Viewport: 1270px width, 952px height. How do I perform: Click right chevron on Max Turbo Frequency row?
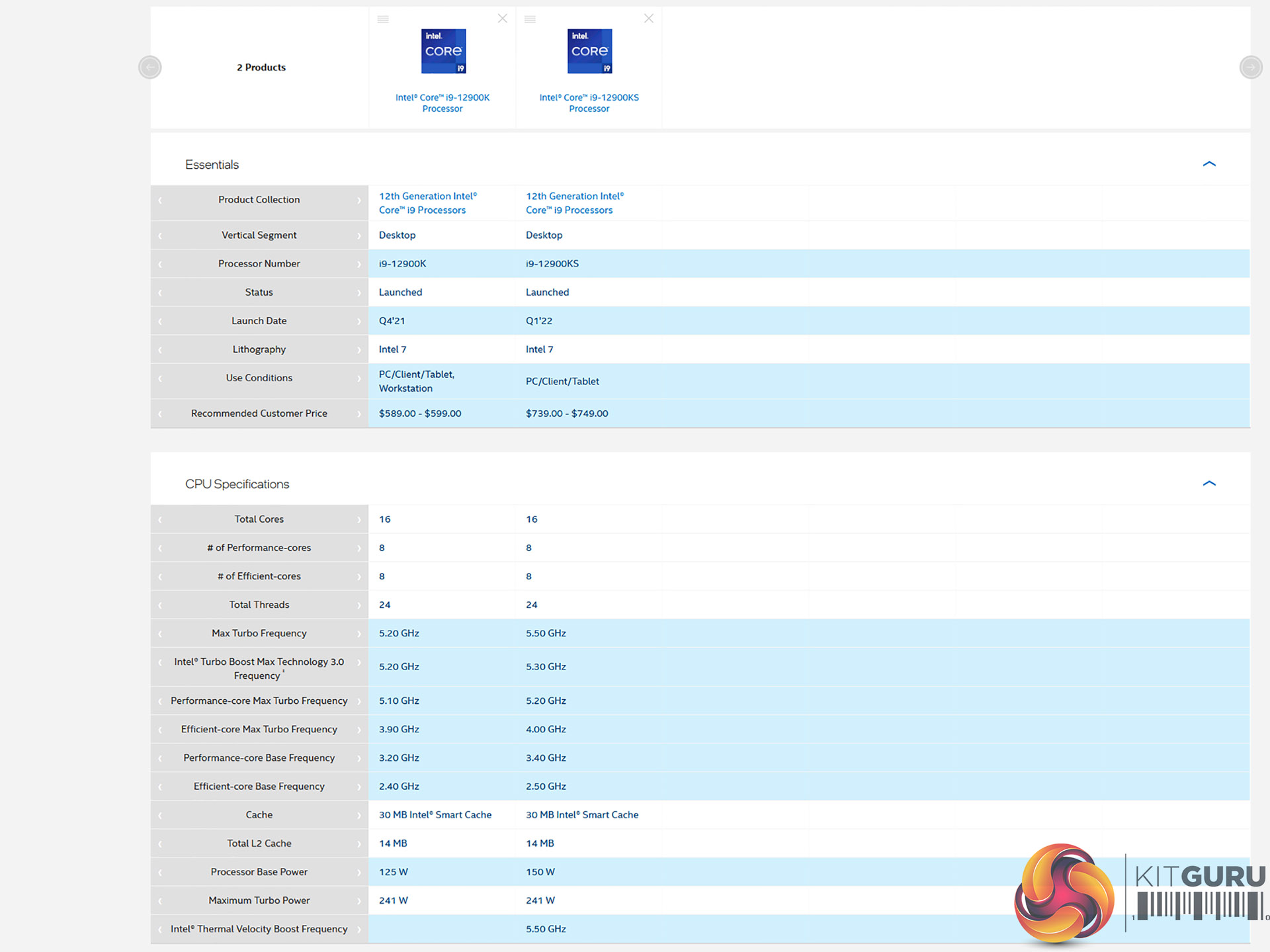click(359, 633)
